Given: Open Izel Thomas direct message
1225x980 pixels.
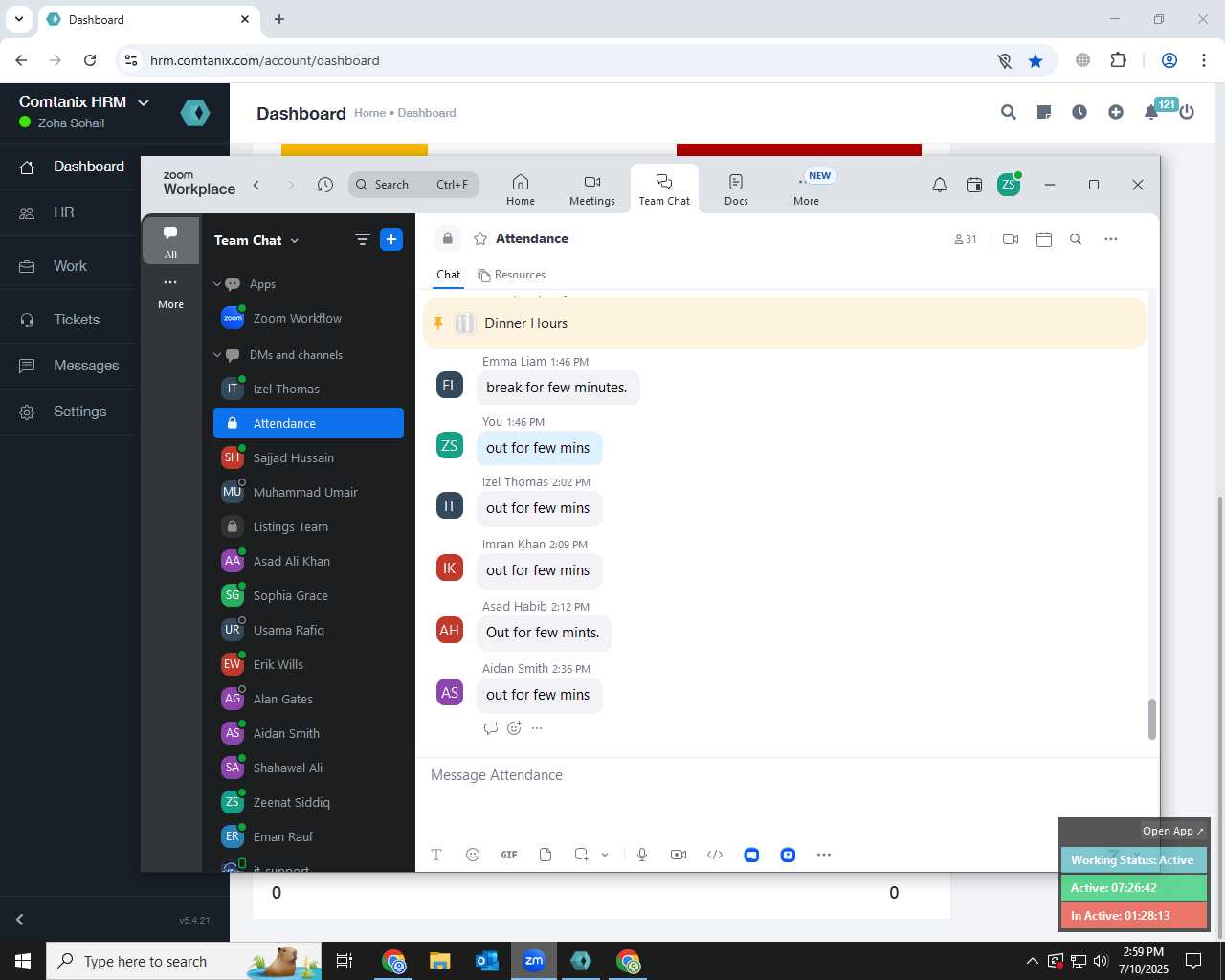Looking at the screenshot, I should (308, 389).
